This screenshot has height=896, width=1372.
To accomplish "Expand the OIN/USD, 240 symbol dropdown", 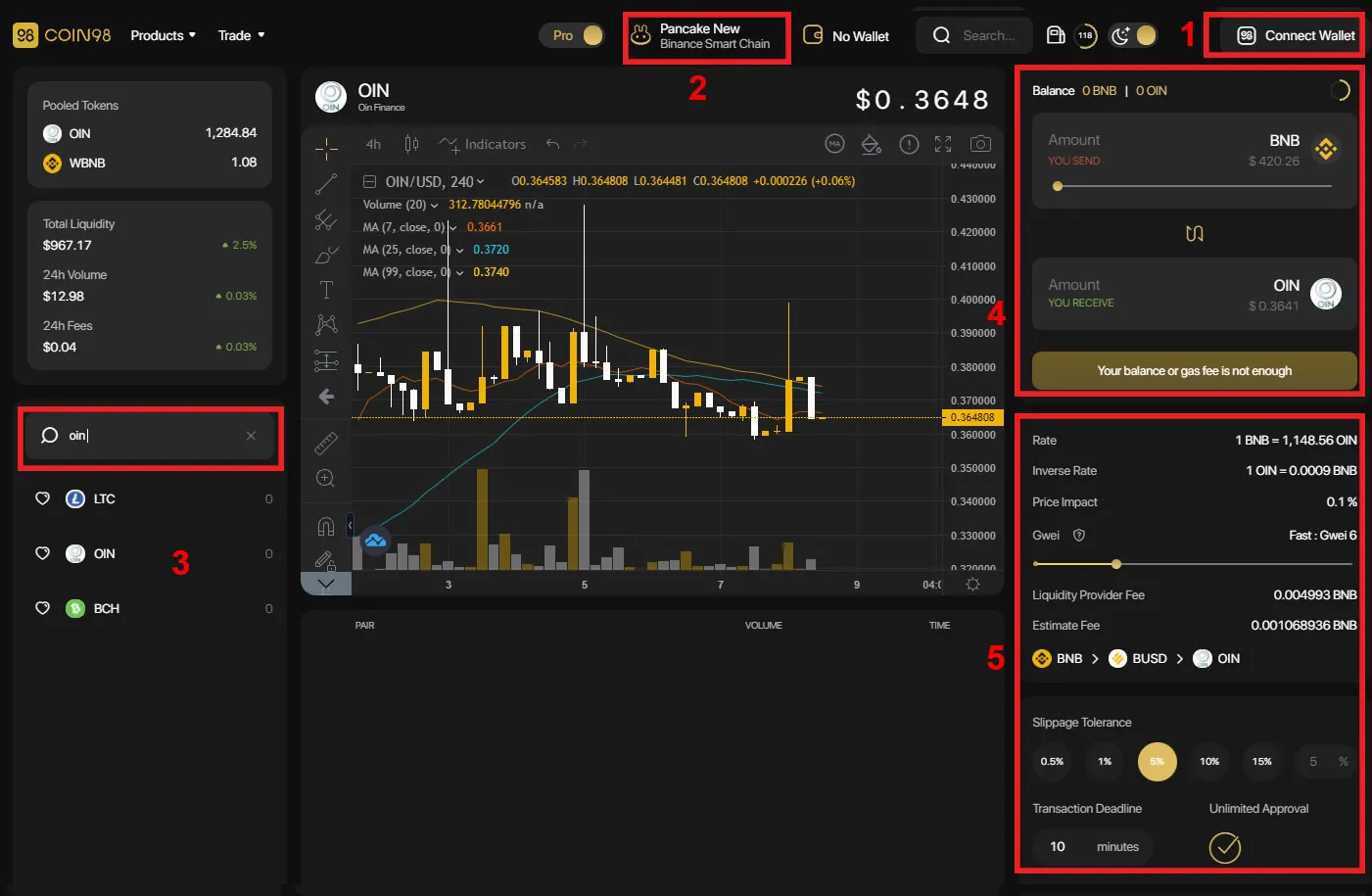I will click(480, 182).
